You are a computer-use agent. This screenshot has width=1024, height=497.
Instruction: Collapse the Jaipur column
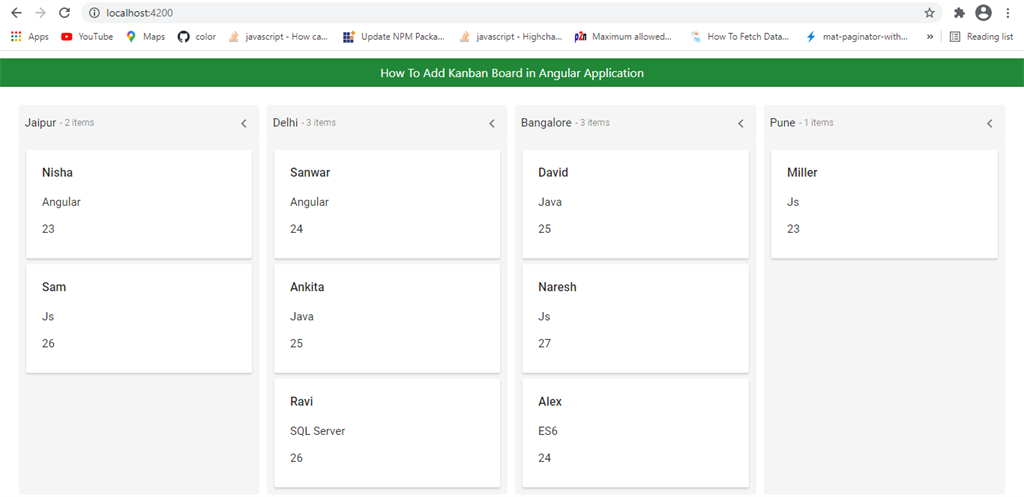244,124
